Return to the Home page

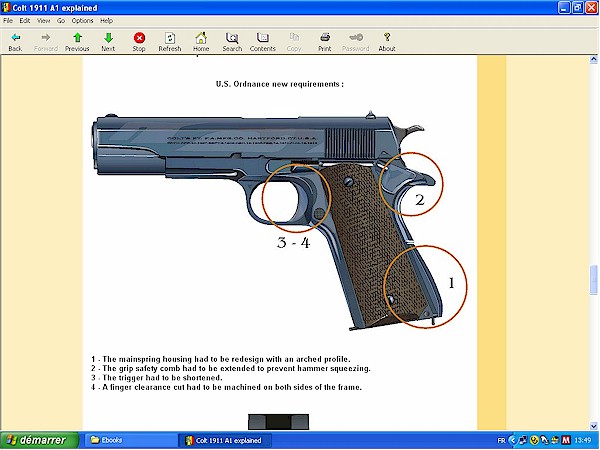pos(201,41)
